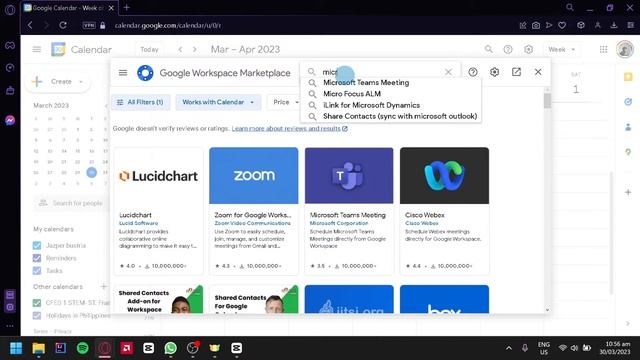Toggle the Holidays in Philippines checkbox
Viewport: 640px width, 360px height.
coord(37,316)
